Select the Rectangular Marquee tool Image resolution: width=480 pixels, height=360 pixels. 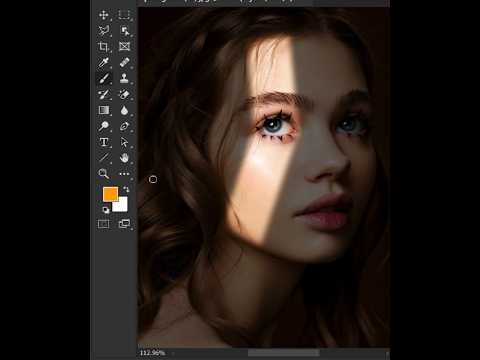[x=124, y=15]
